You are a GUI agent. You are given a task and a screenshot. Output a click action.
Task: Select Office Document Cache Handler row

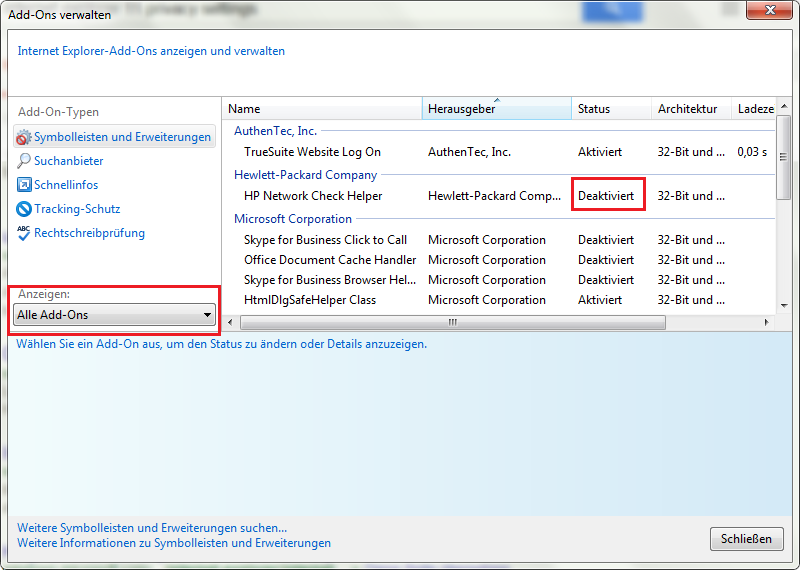(330, 260)
